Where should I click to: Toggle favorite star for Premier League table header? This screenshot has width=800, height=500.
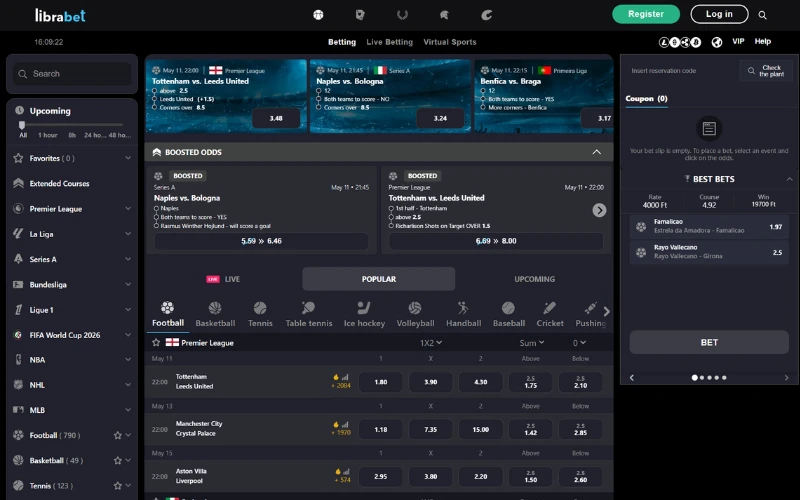pos(156,342)
